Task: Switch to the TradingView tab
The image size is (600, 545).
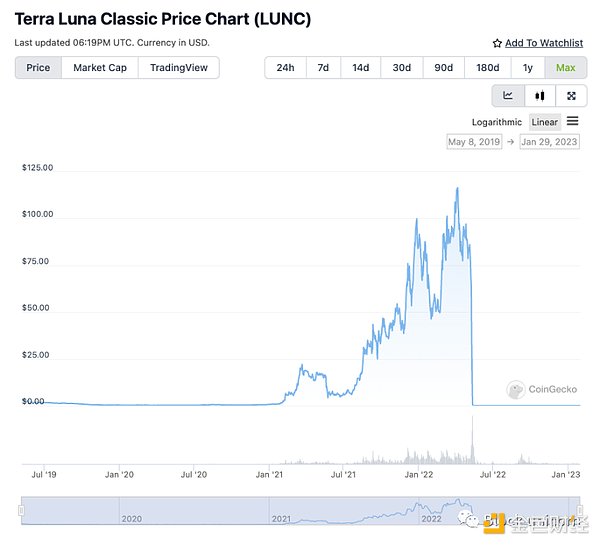Action: coord(179,68)
